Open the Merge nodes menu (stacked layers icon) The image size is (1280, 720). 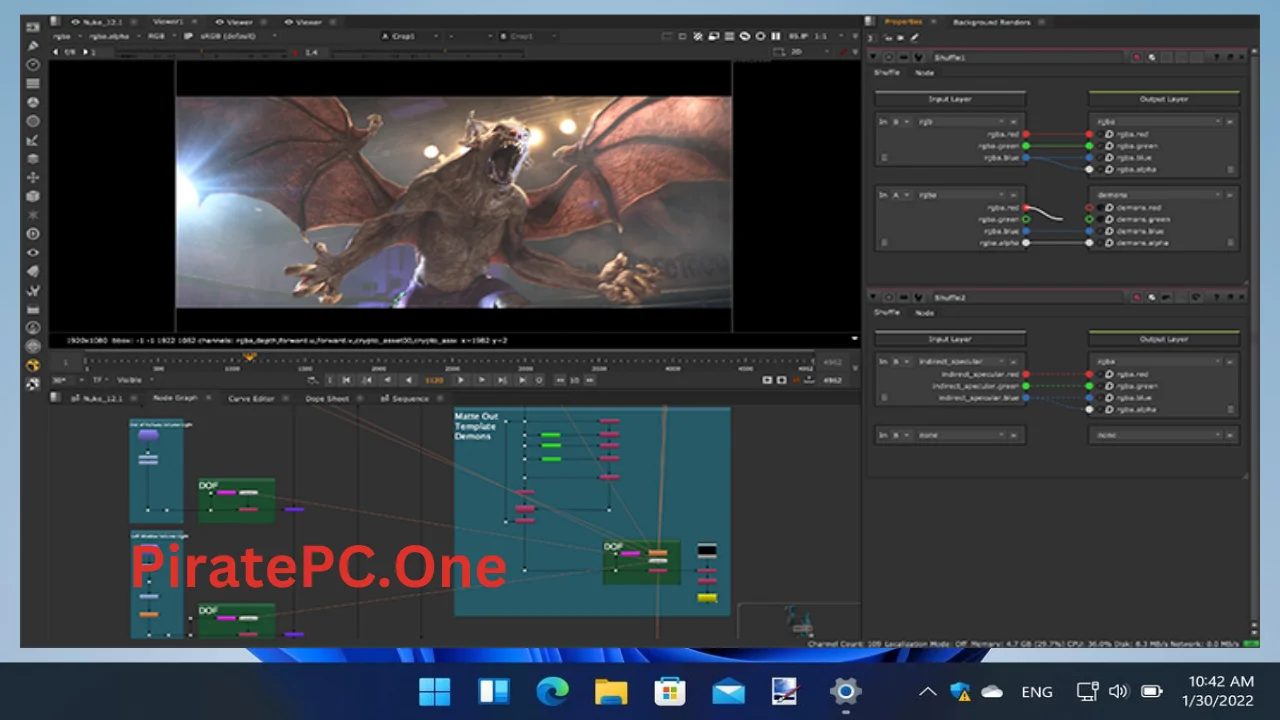(x=33, y=159)
